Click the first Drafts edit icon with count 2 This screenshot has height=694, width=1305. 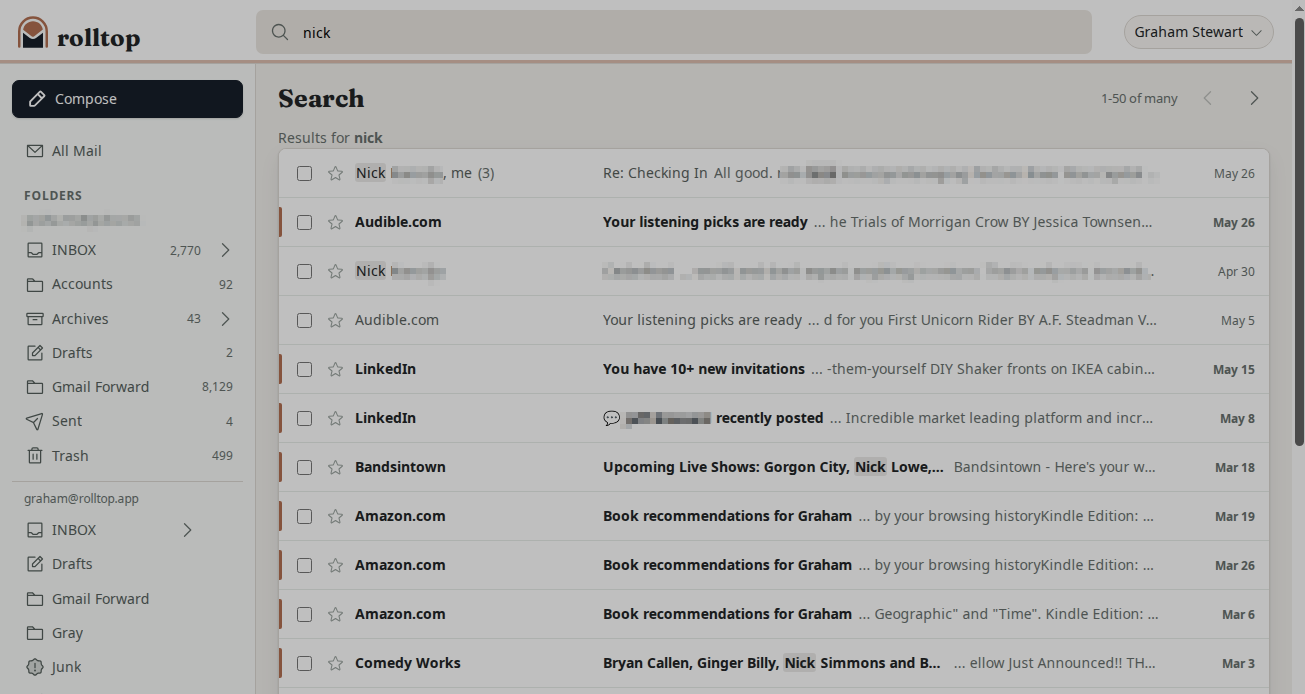[35, 353]
